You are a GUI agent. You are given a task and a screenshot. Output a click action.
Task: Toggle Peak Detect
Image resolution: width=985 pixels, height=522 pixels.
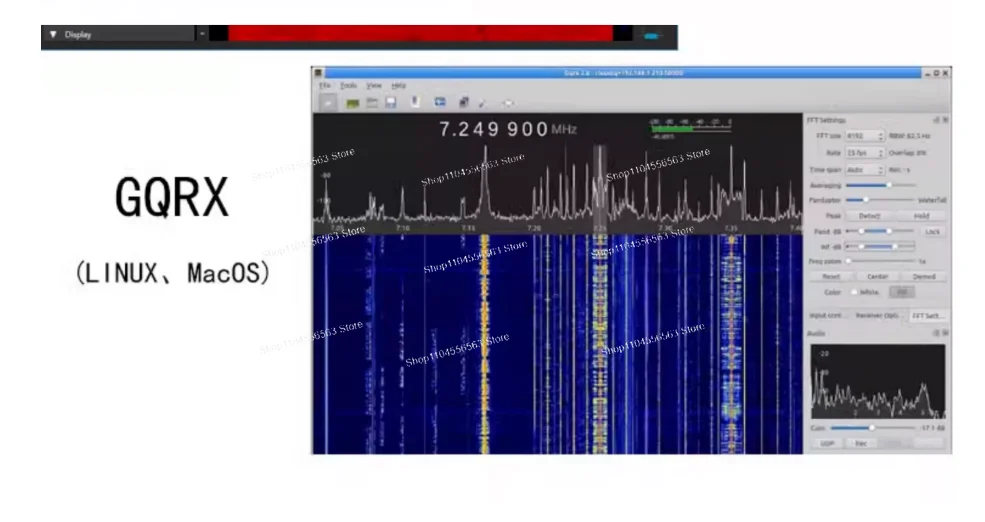click(x=869, y=215)
